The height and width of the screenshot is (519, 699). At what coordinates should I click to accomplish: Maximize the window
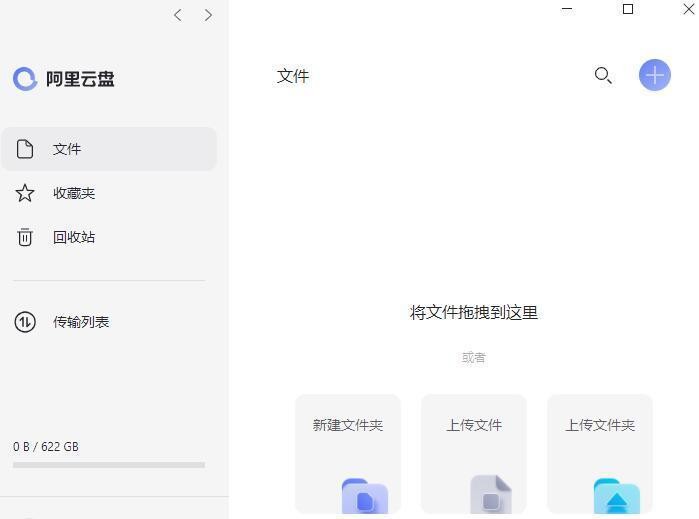click(x=628, y=9)
